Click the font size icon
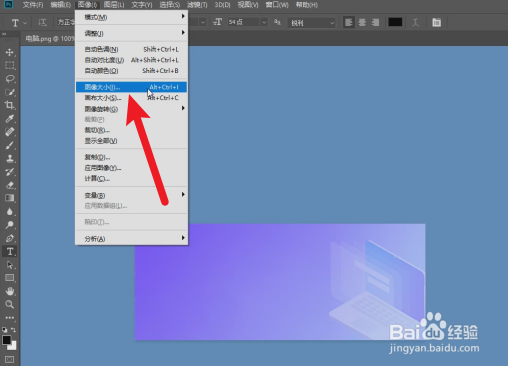 217,22
